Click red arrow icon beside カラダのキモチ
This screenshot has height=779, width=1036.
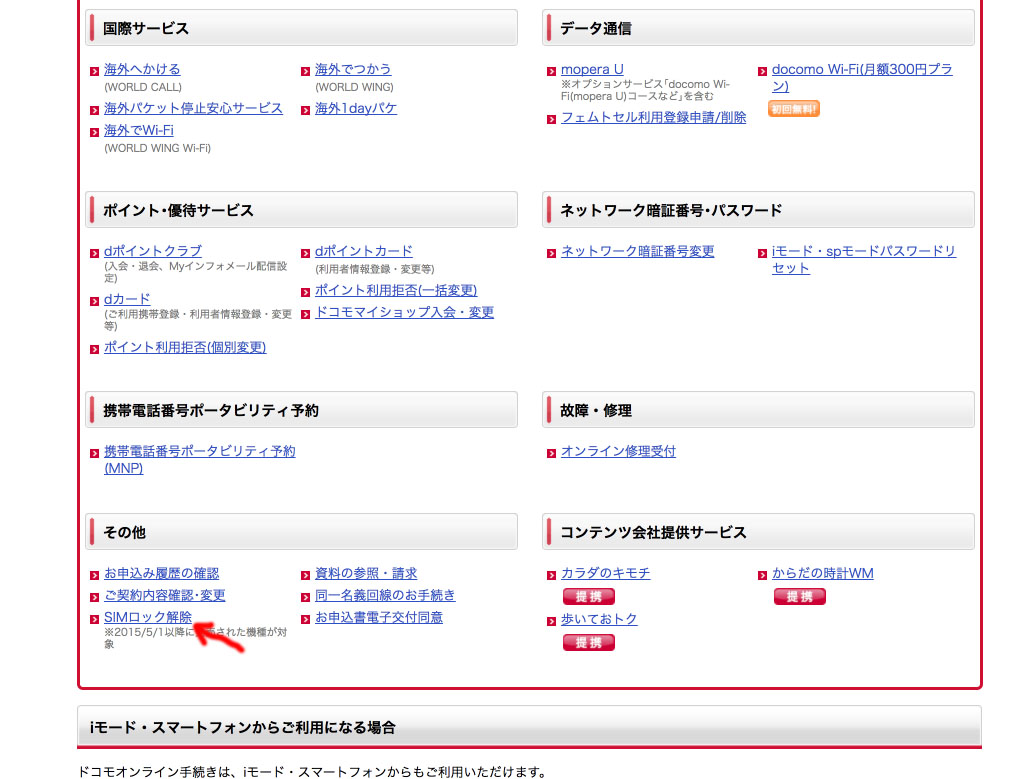click(x=552, y=575)
